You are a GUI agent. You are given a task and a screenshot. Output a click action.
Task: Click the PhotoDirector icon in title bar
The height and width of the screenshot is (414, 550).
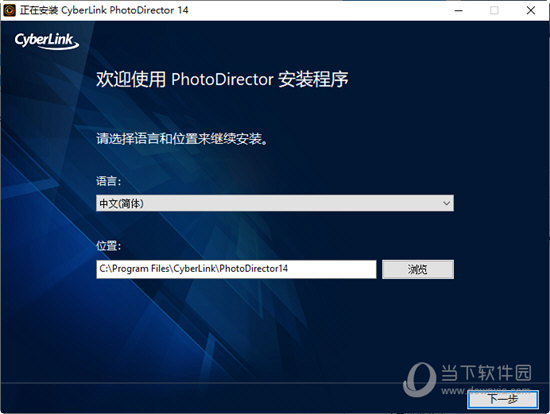coord(9,10)
